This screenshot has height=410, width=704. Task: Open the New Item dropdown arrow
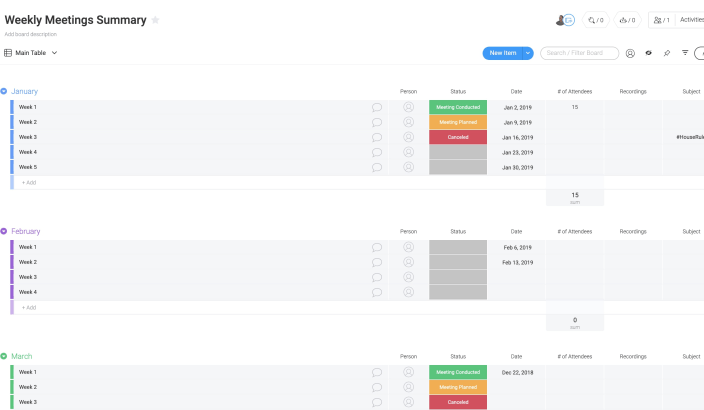pos(528,53)
